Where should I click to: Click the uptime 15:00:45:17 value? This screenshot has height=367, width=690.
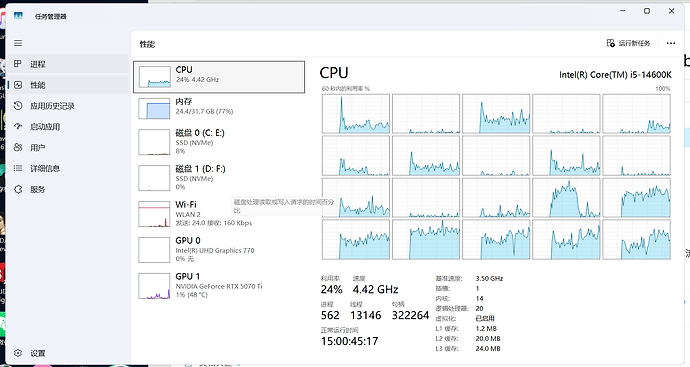pyautogui.click(x=349, y=341)
